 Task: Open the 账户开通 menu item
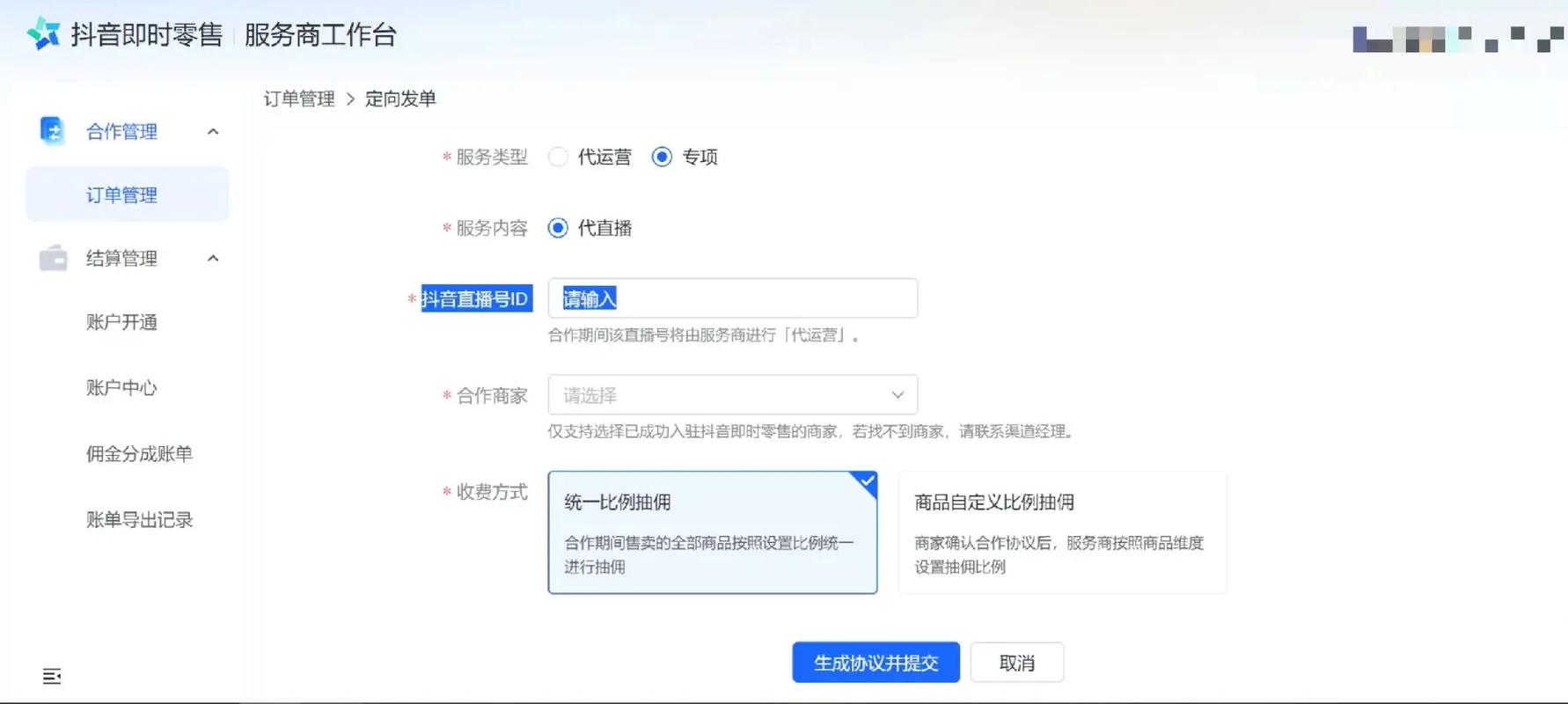coord(121,322)
